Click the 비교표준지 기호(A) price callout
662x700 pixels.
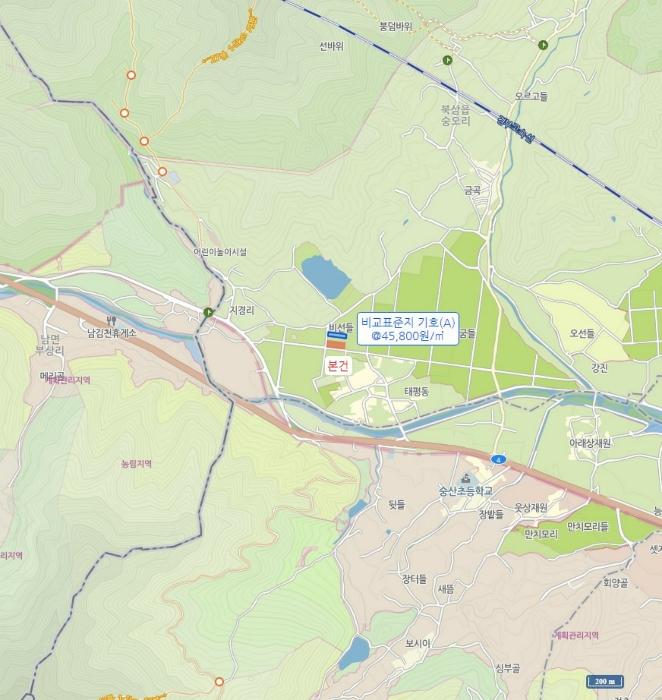click(408, 329)
